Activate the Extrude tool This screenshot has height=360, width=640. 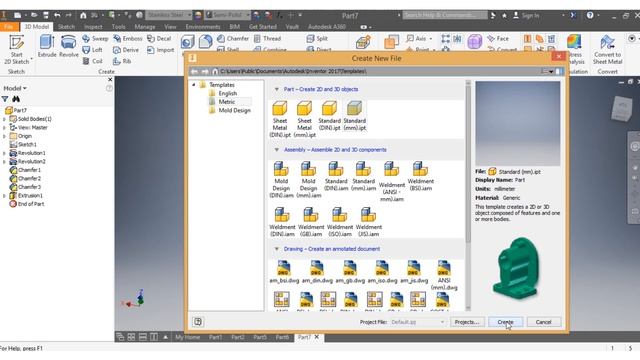(x=47, y=46)
